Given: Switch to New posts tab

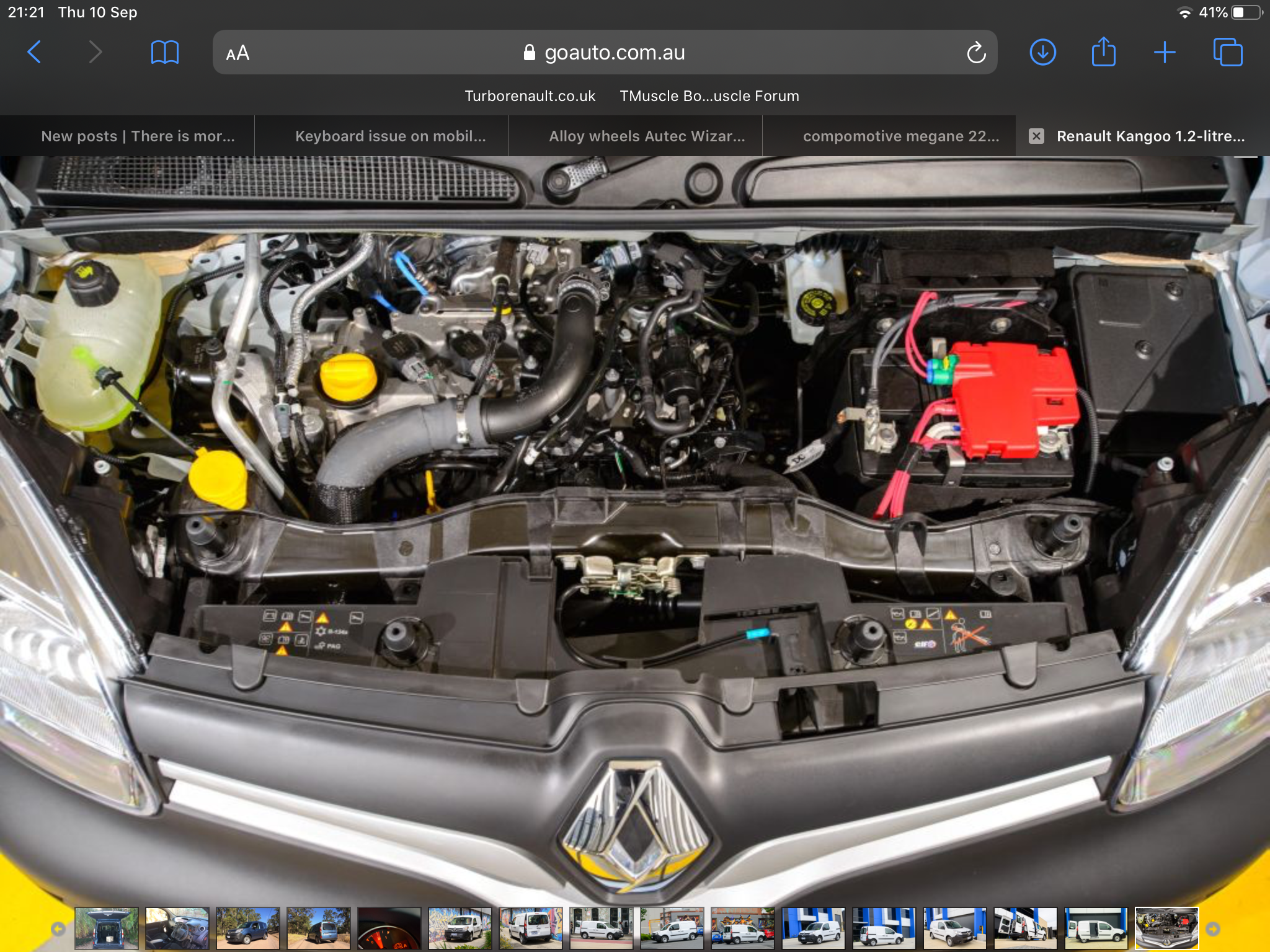Looking at the screenshot, I should (138, 136).
